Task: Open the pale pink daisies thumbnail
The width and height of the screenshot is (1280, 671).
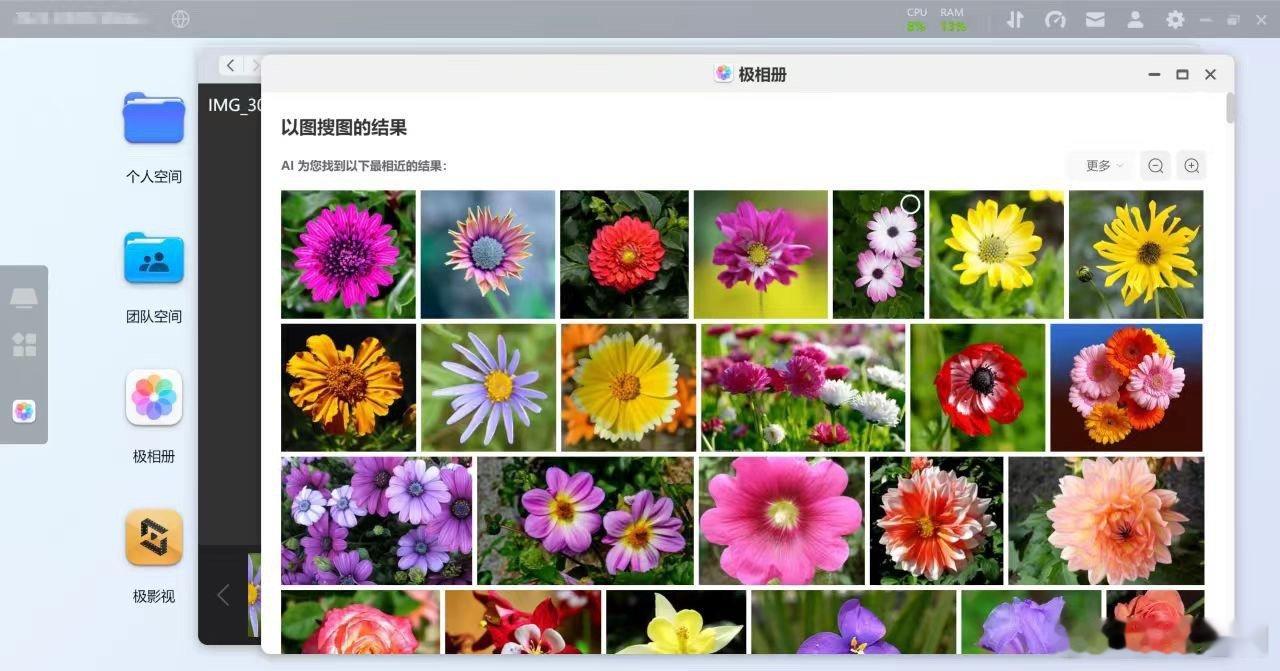Action: tap(879, 254)
